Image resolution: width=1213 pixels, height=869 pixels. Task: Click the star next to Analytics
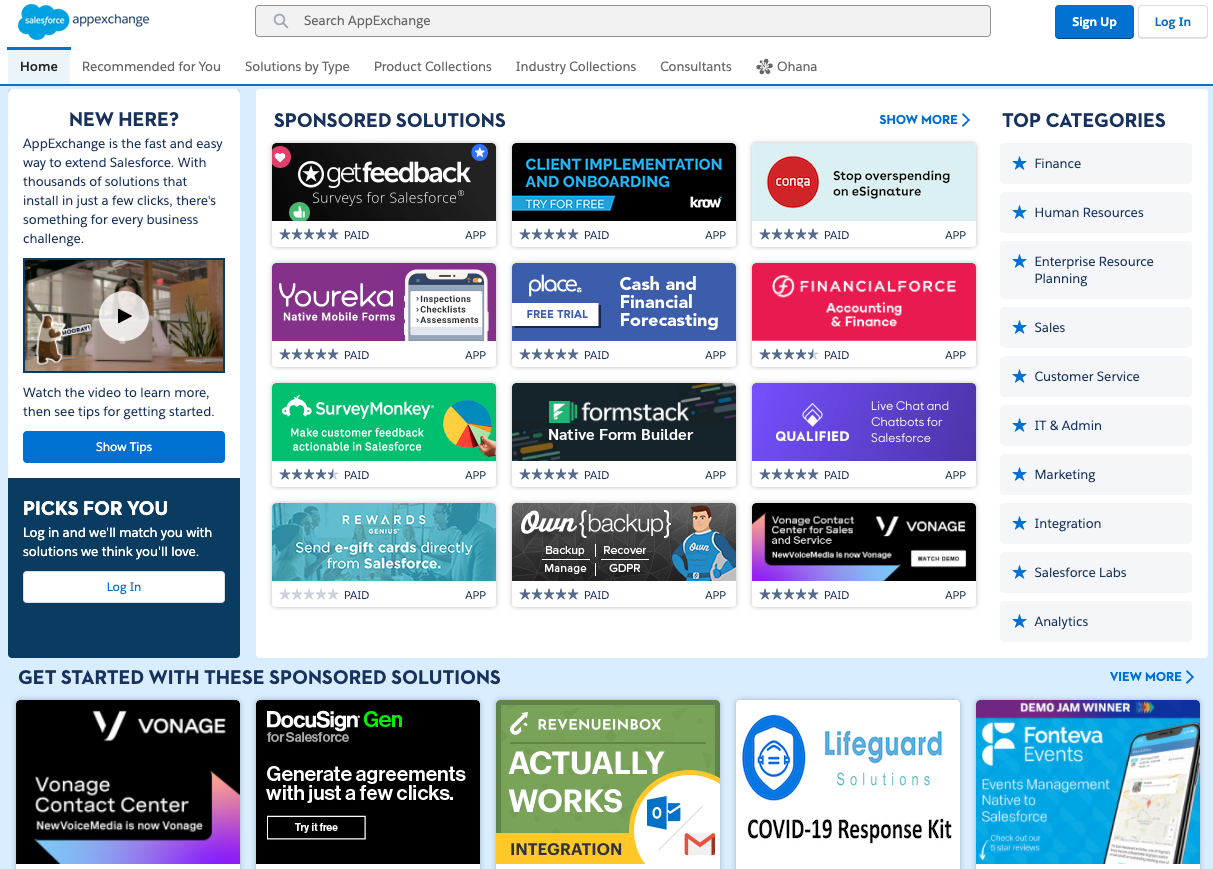tap(1019, 621)
